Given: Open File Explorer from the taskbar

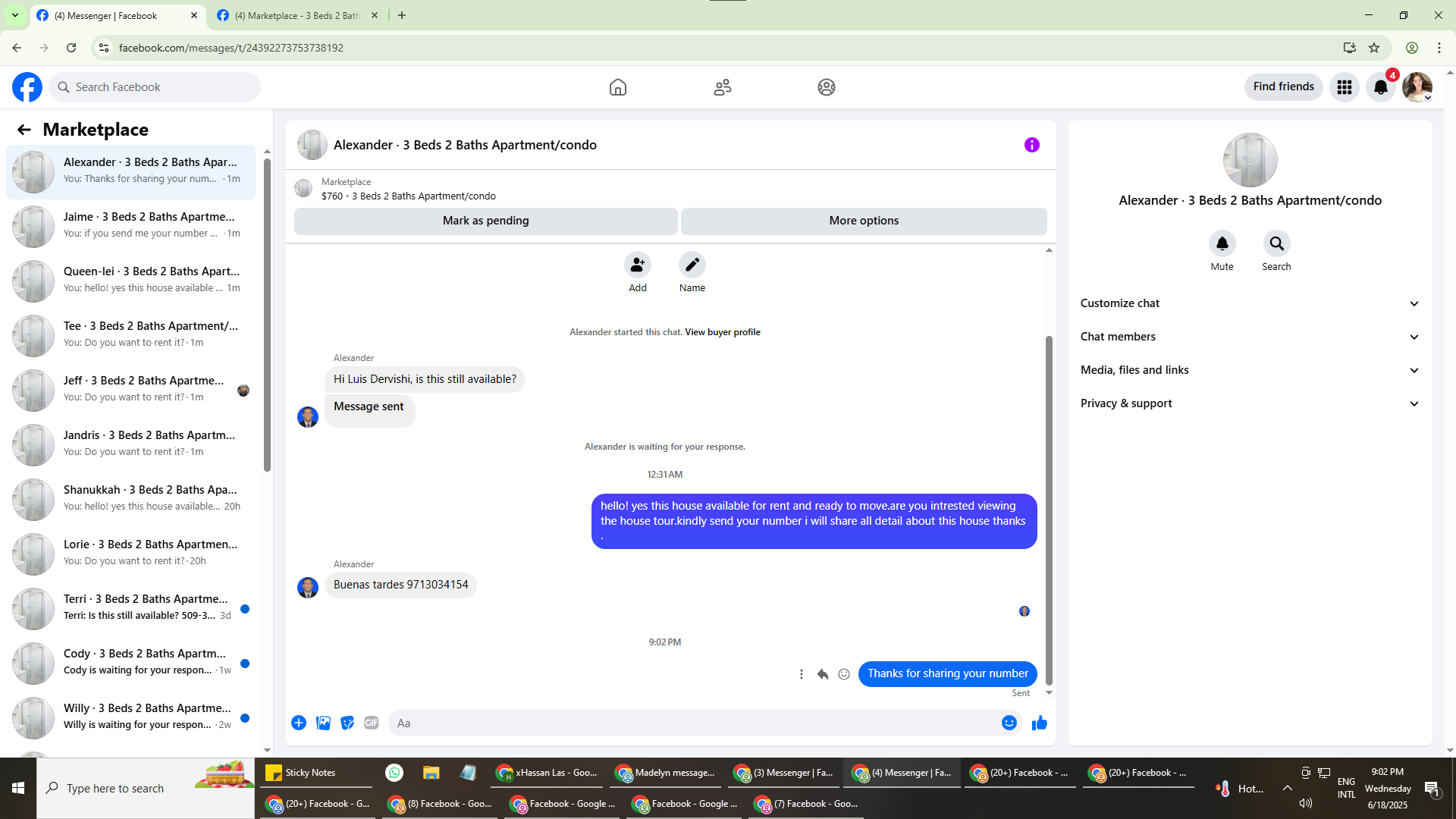Looking at the screenshot, I should click(431, 773).
